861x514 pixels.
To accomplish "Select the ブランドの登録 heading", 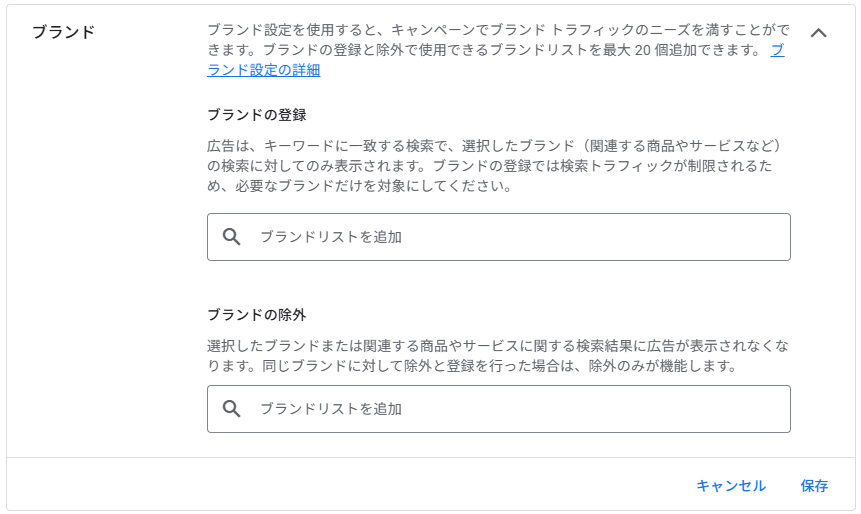I will [x=256, y=115].
